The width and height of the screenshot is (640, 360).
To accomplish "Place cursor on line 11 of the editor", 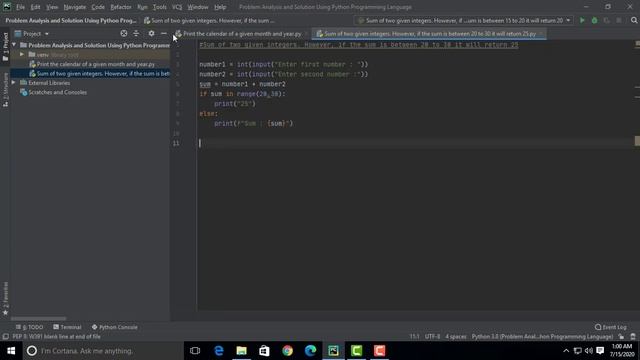I will coord(416,143).
